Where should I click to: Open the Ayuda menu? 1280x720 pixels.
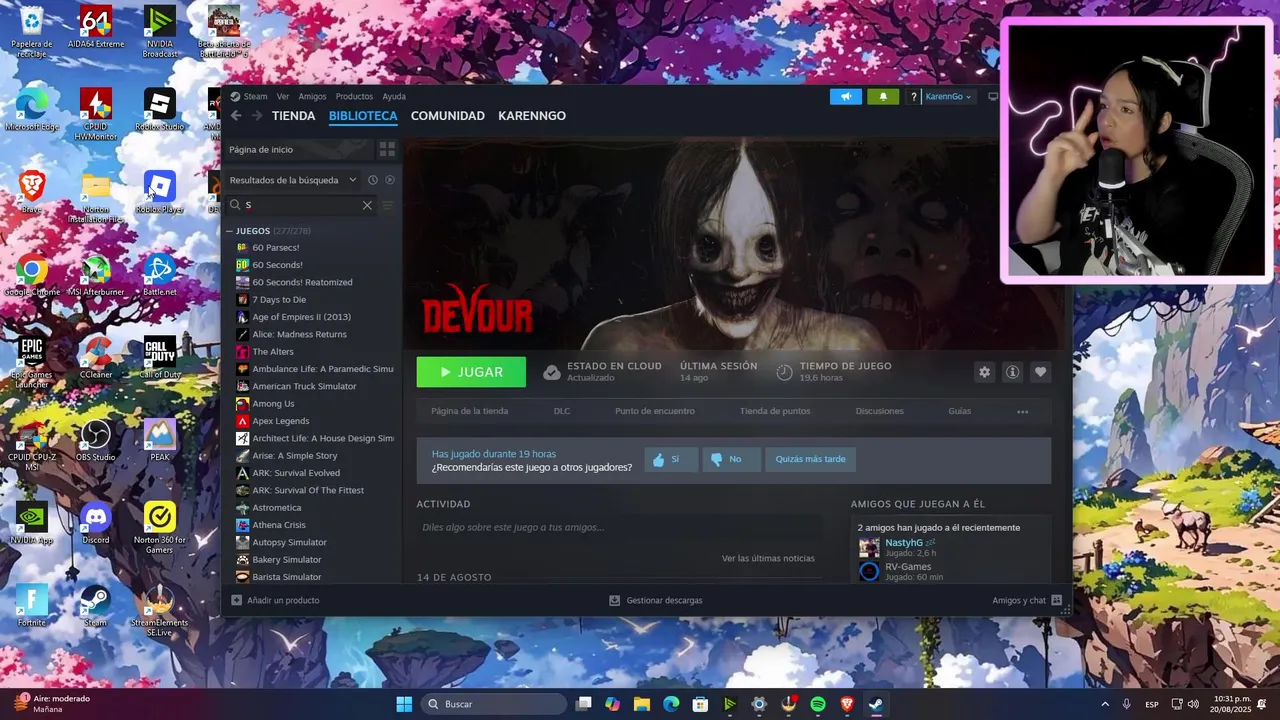coord(394,97)
